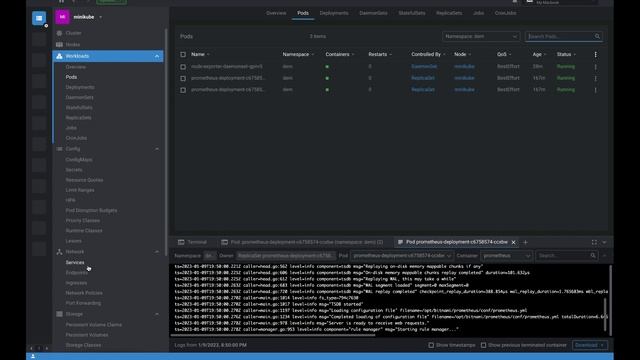The image size is (640, 360).
Task: Close the Pod logs dock tab
Action: (513, 242)
